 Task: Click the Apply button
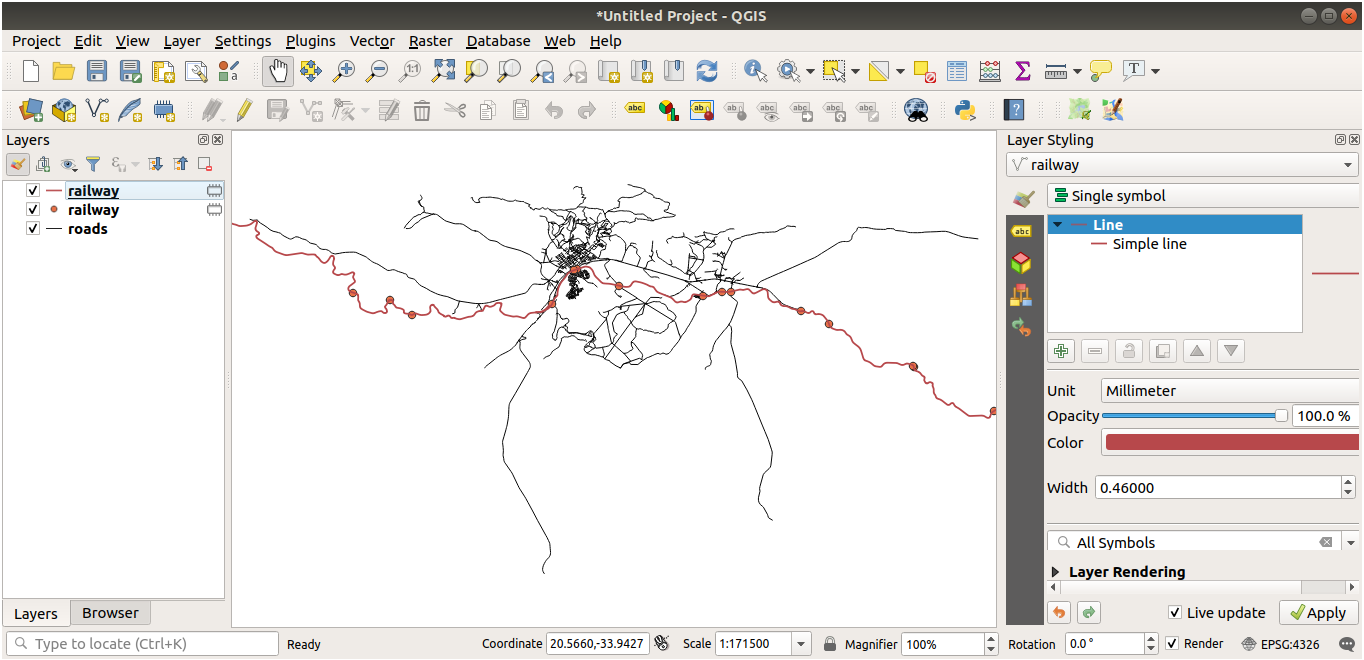[x=1316, y=613]
